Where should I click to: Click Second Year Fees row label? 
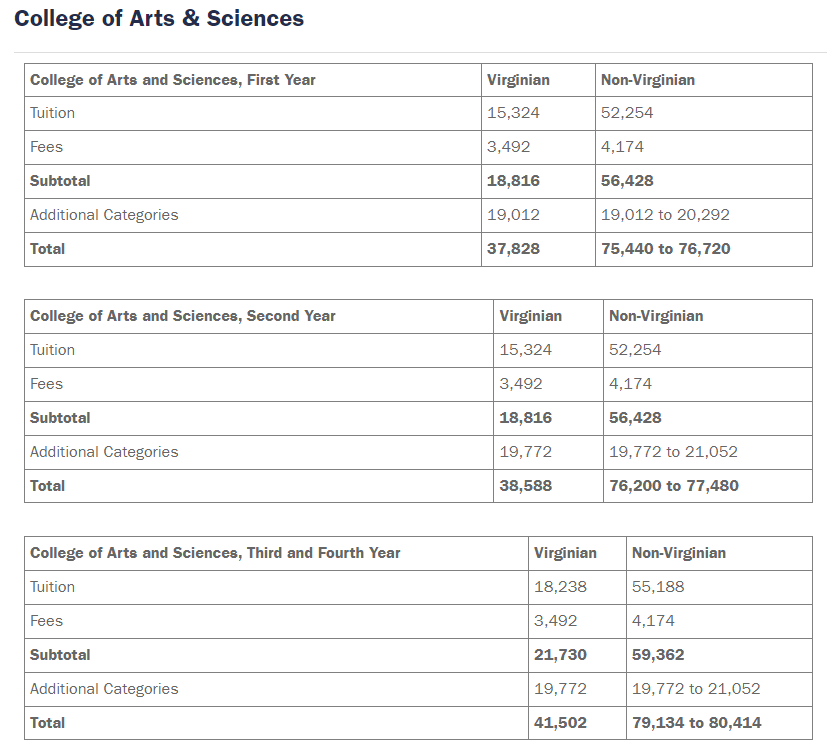click(46, 384)
